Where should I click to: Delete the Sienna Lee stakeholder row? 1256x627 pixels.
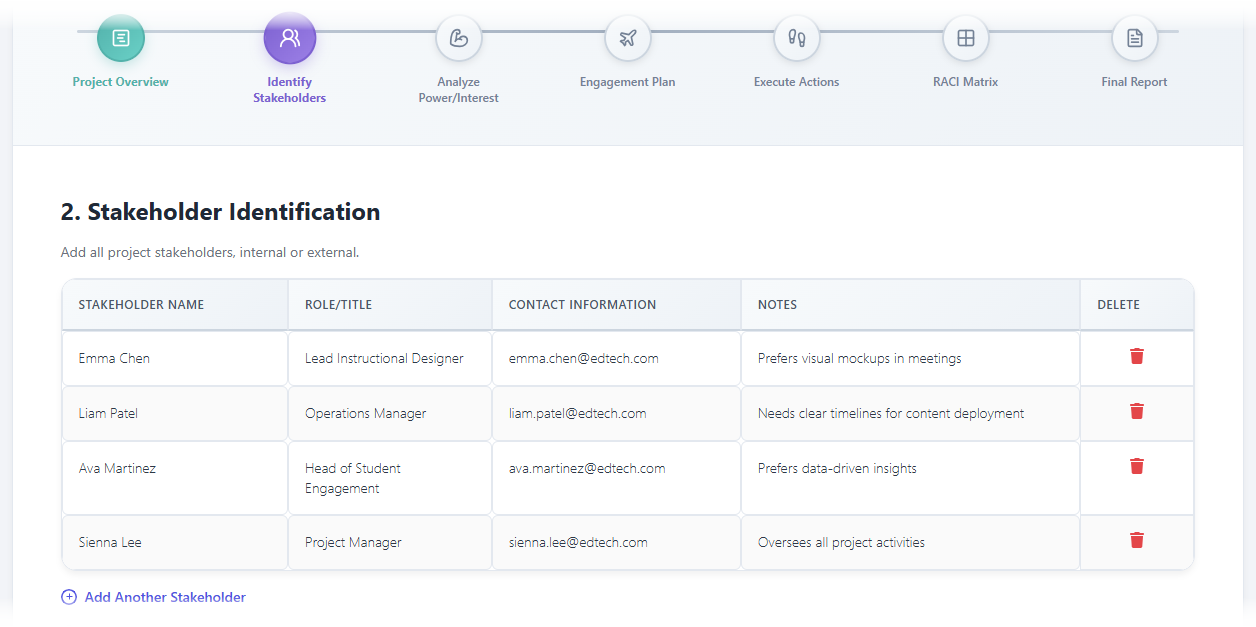pyautogui.click(x=1137, y=541)
